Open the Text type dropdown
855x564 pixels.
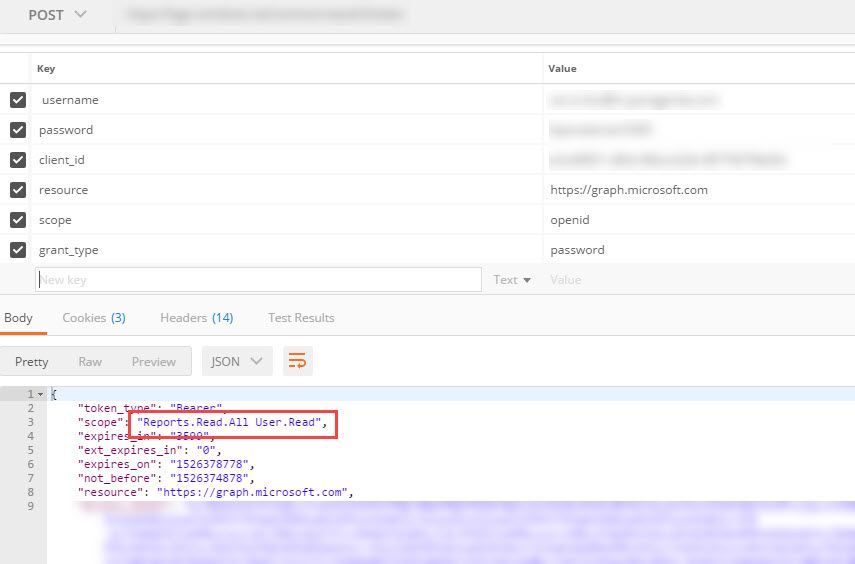pyautogui.click(x=512, y=280)
